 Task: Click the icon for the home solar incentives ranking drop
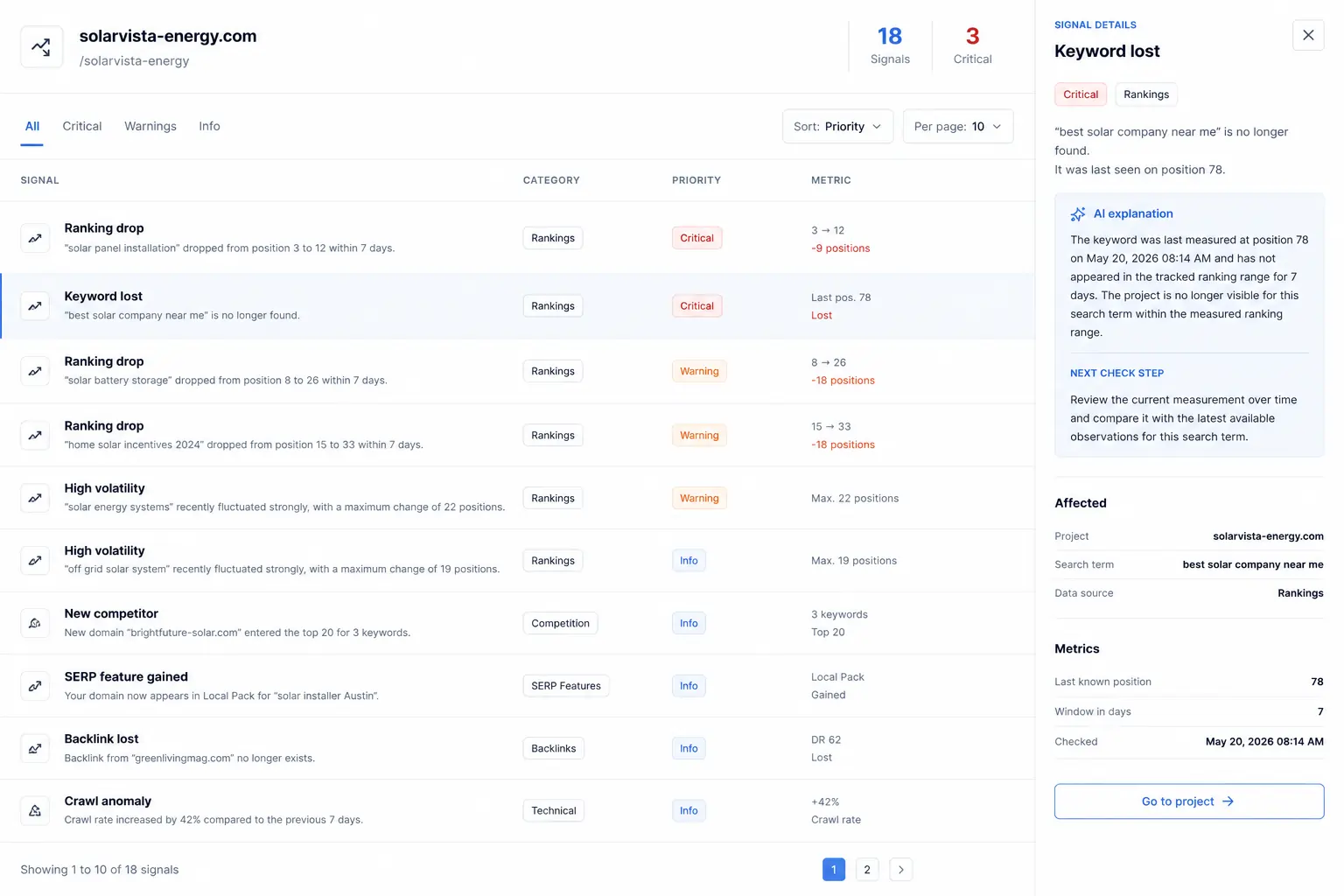point(35,435)
